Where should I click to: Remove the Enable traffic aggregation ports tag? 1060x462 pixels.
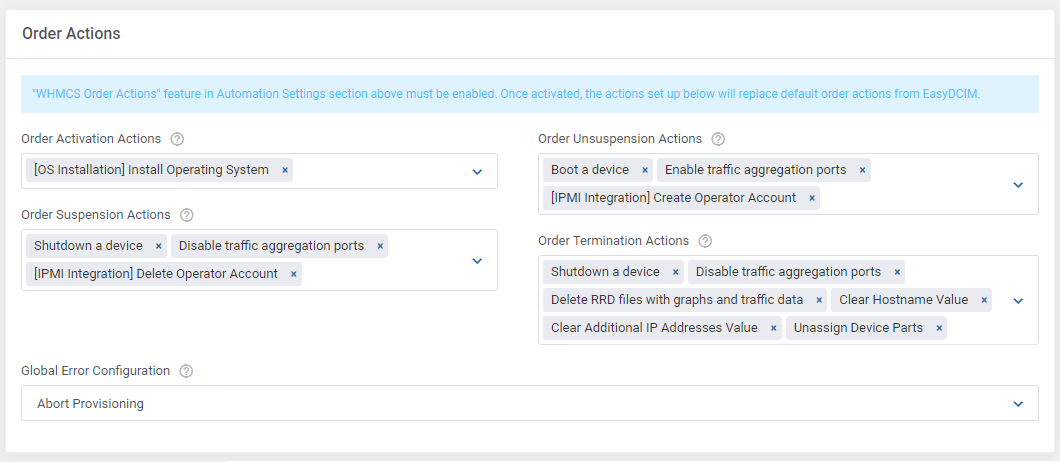click(x=862, y=170)
